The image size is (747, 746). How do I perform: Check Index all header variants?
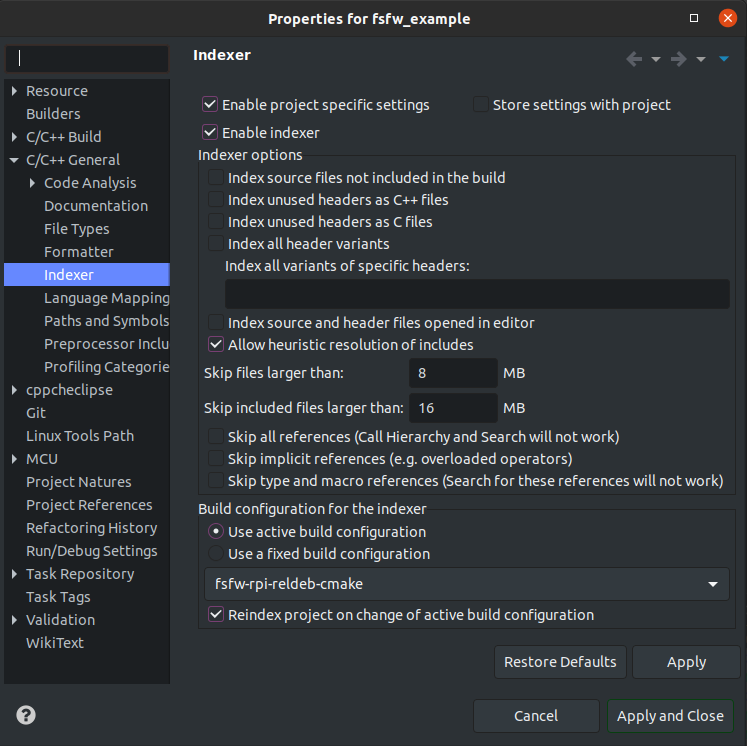[216, 243]
